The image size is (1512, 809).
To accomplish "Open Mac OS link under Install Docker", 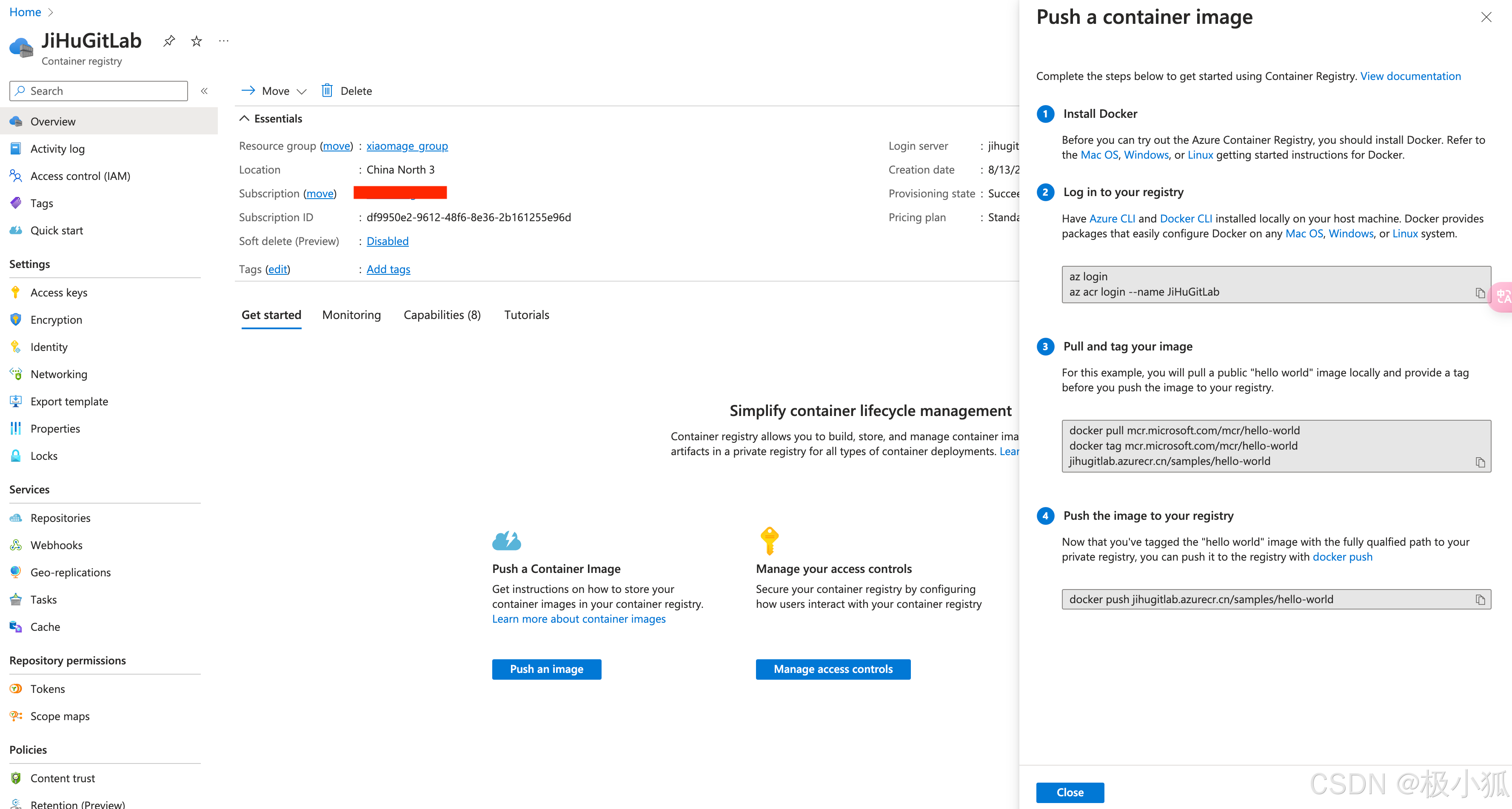I will 1099,155.
